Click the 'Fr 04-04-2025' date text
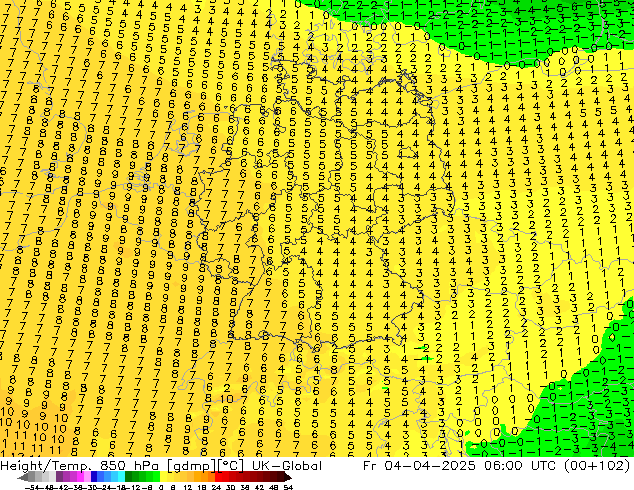This screenshot has width=634, height=490. pyautogui.click(x=419, y=466)
